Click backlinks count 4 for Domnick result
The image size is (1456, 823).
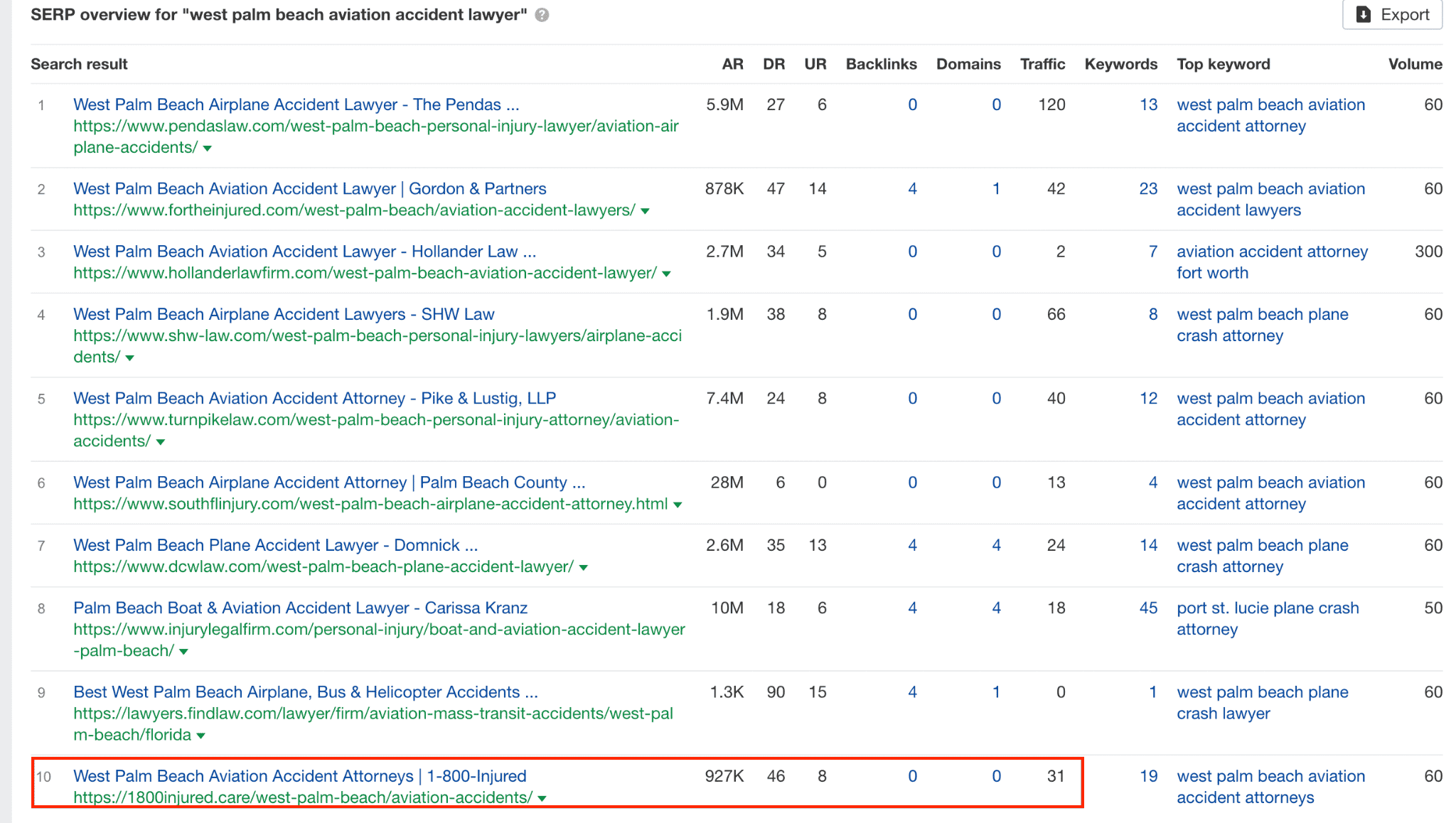click(x=912, y=544)
